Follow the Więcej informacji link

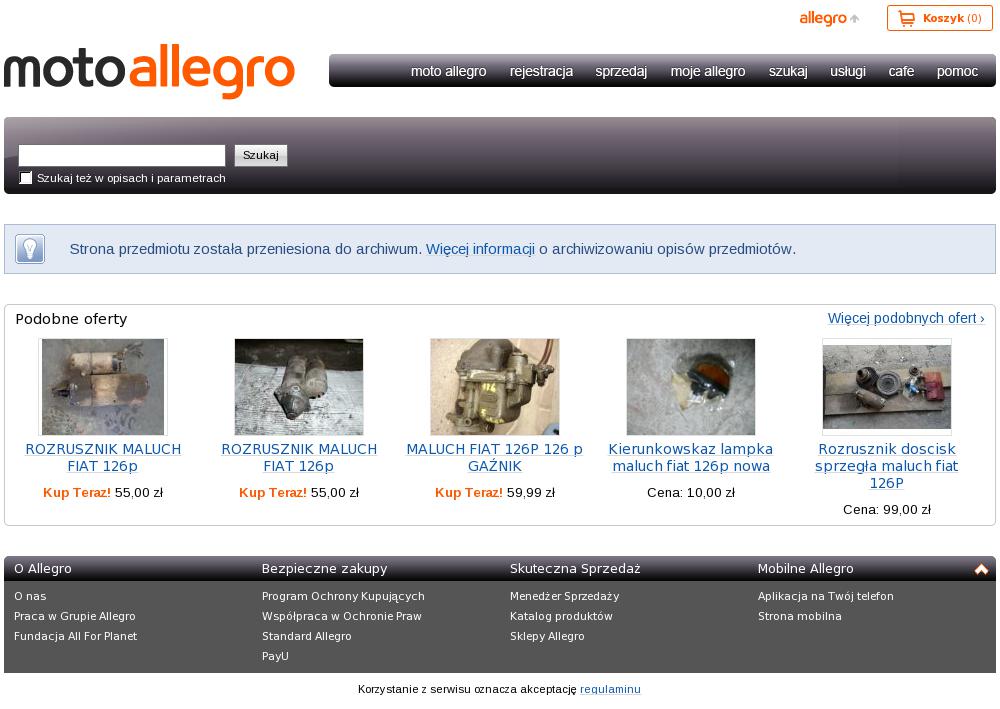point(480,249)
